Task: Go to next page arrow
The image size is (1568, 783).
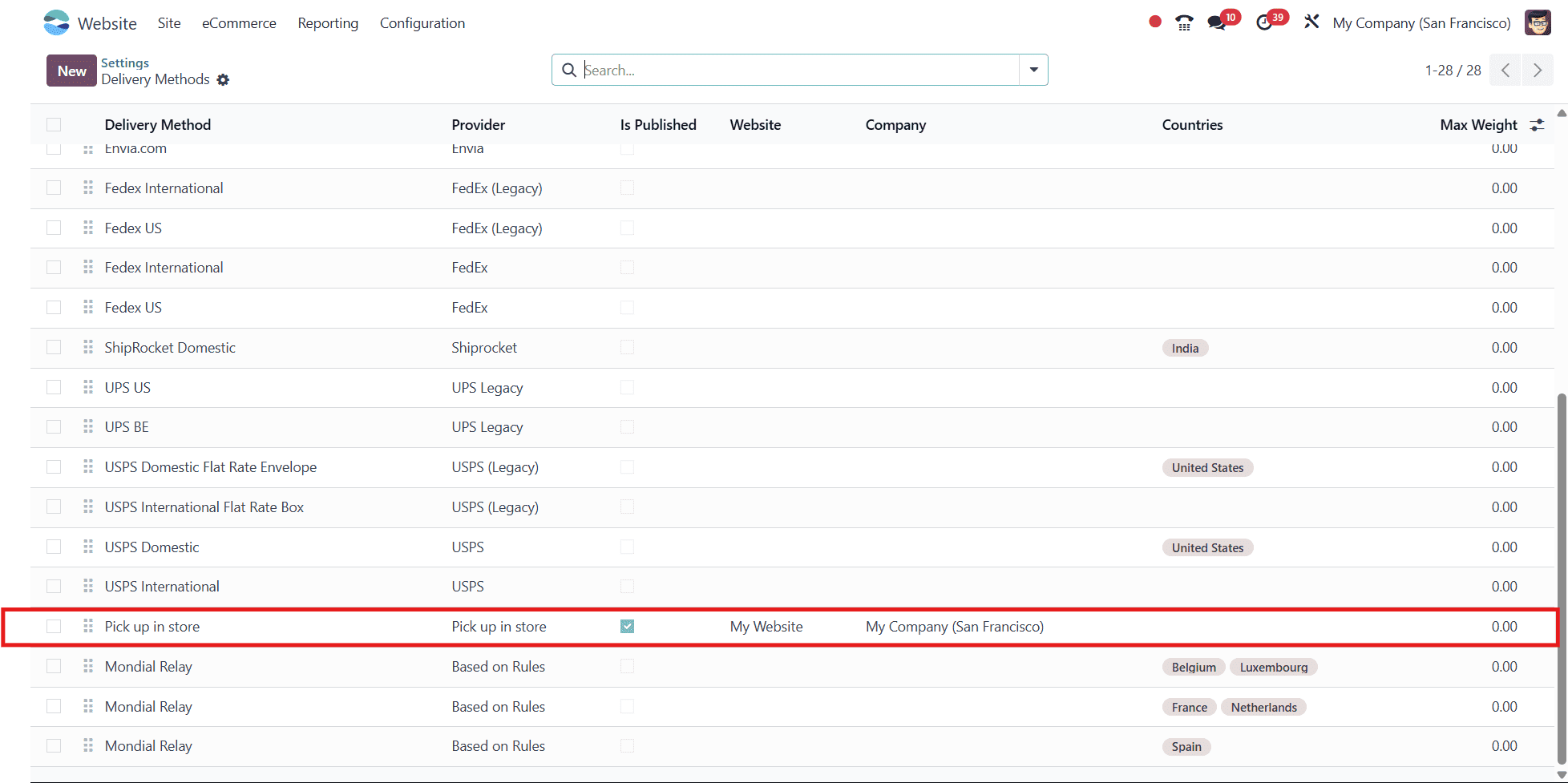Action: [1538, 70]
